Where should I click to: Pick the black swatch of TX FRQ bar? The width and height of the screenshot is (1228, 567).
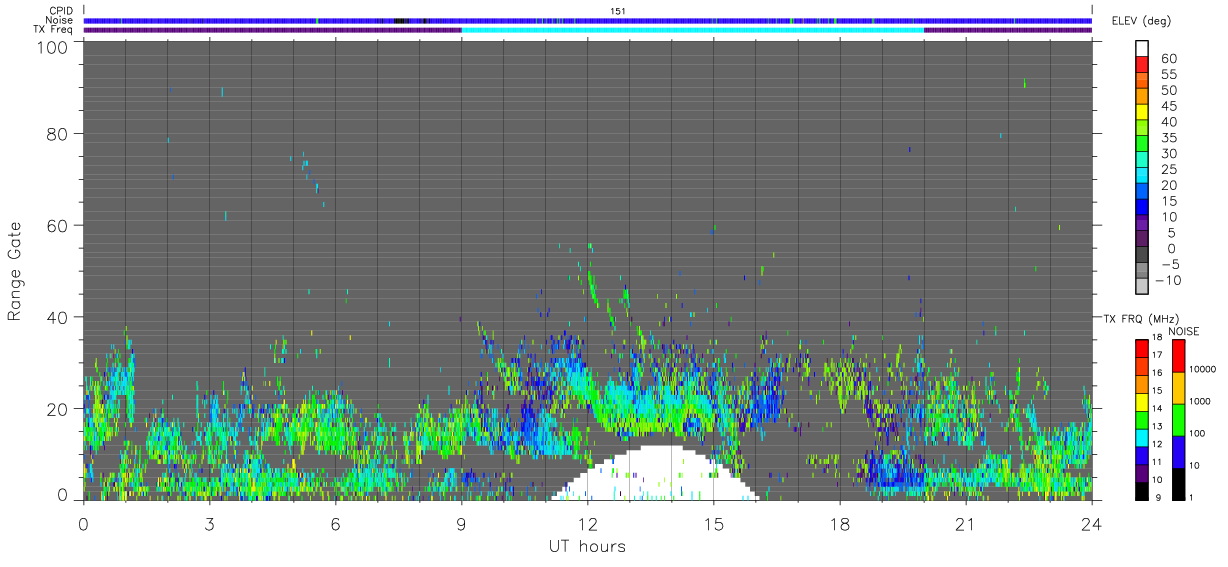(1141, 490)
